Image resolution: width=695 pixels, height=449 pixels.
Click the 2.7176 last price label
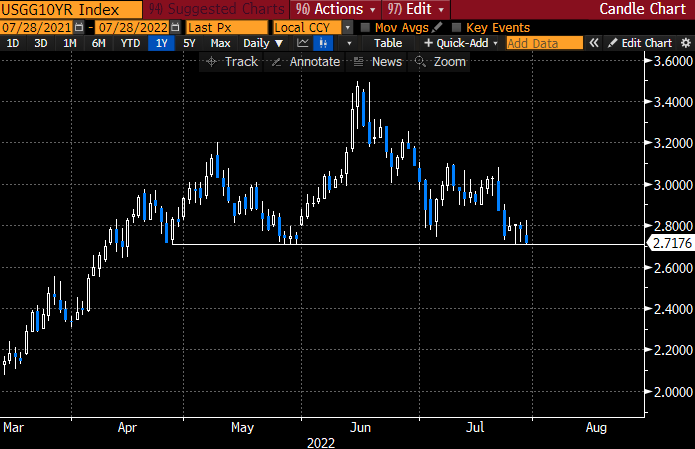(x=672, y=243)
